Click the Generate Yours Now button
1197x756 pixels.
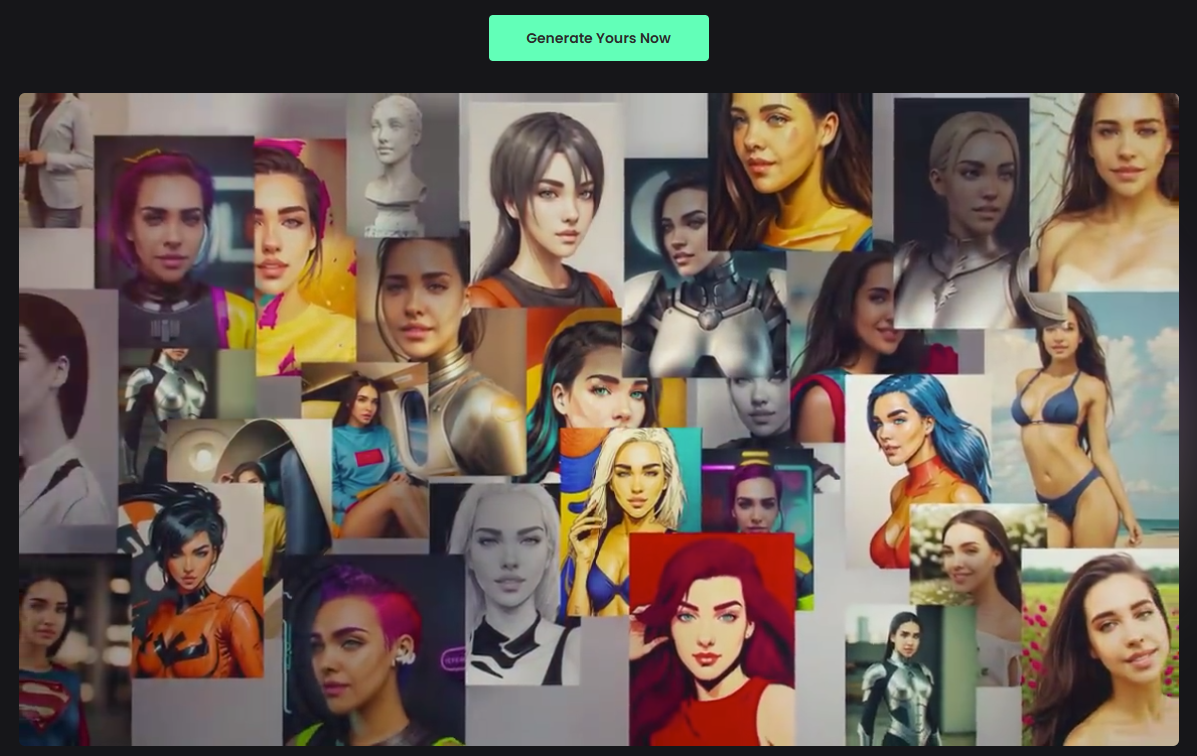click(x=598, y=38)
